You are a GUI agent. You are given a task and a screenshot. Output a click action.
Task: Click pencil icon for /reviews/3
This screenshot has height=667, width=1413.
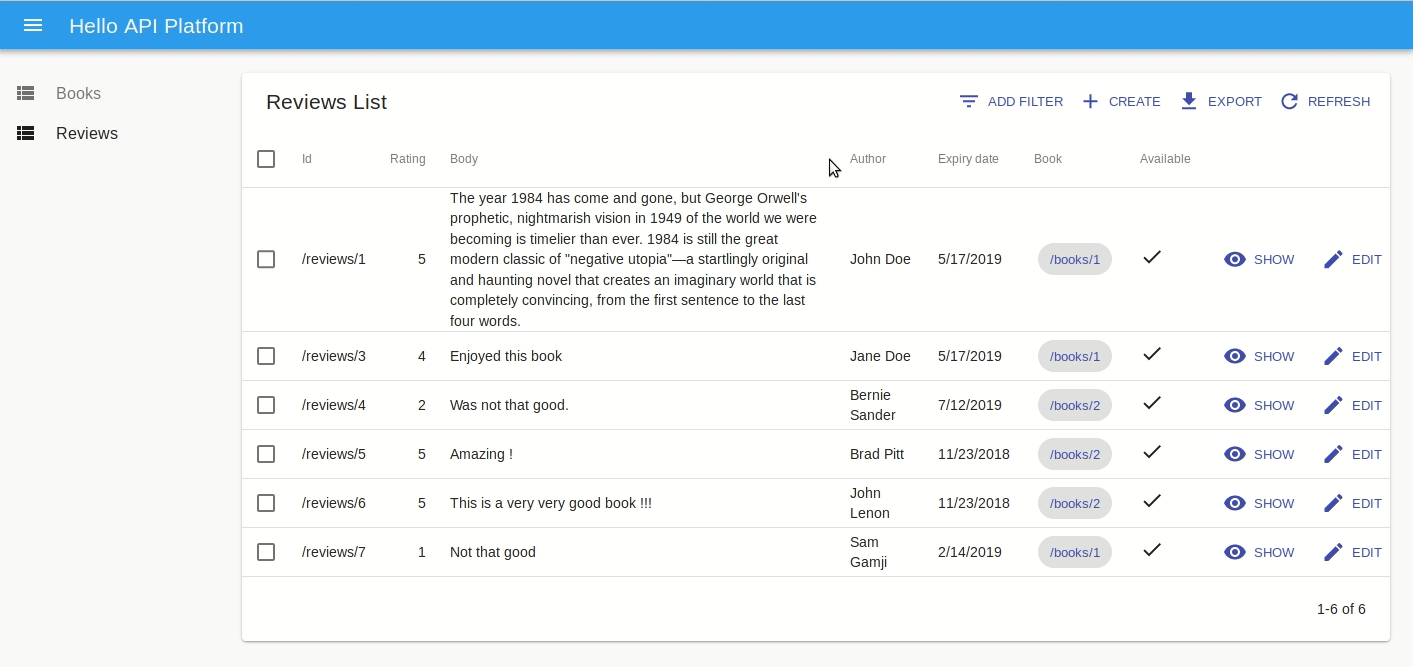point(1333,356)
